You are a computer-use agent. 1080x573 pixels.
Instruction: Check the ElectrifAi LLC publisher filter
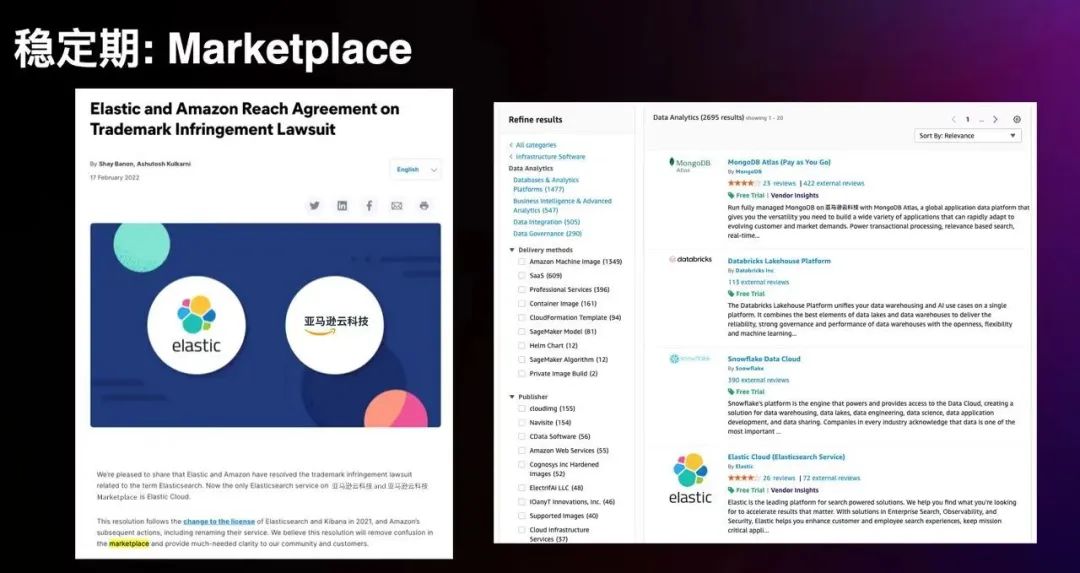coord(522,488)
